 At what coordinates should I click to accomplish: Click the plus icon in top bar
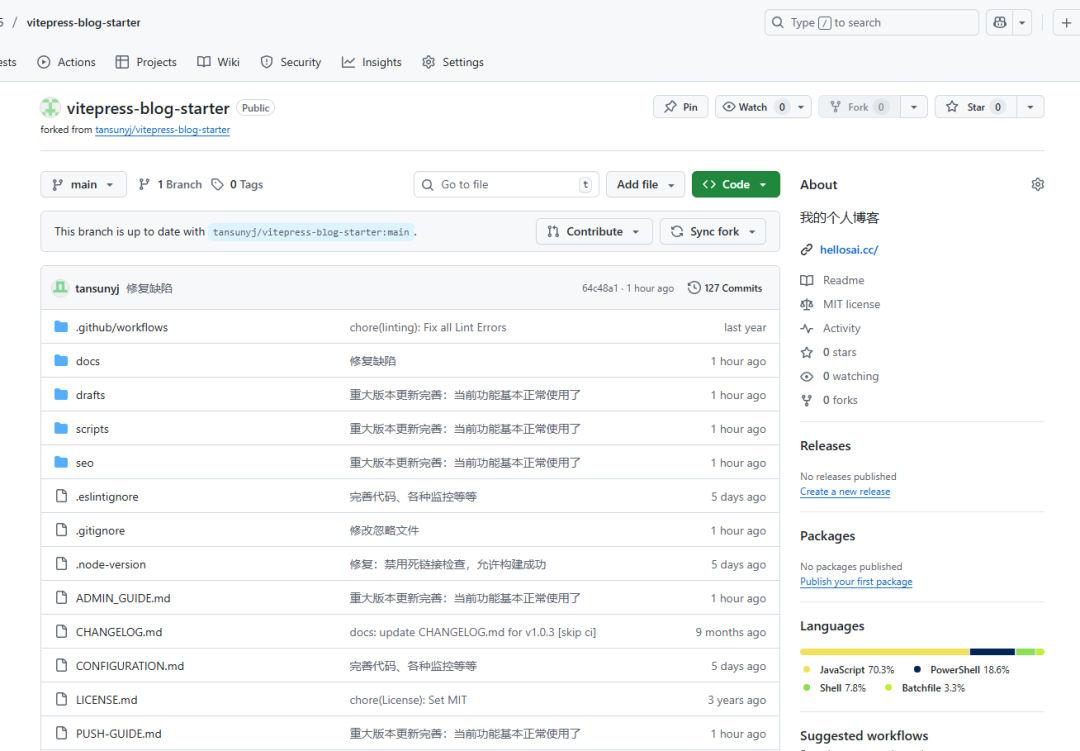tap(1066, 23)
